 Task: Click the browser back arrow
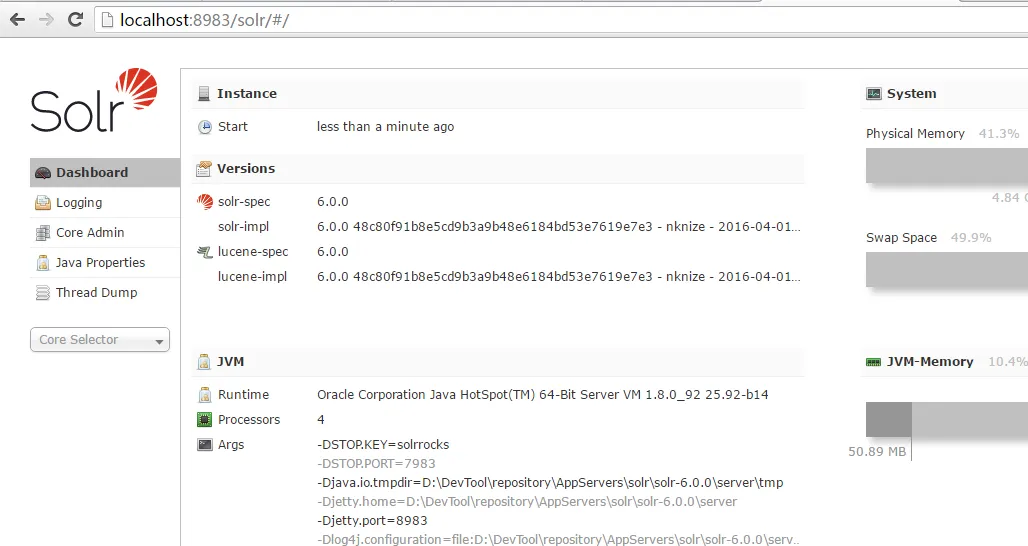coord(18,20)
